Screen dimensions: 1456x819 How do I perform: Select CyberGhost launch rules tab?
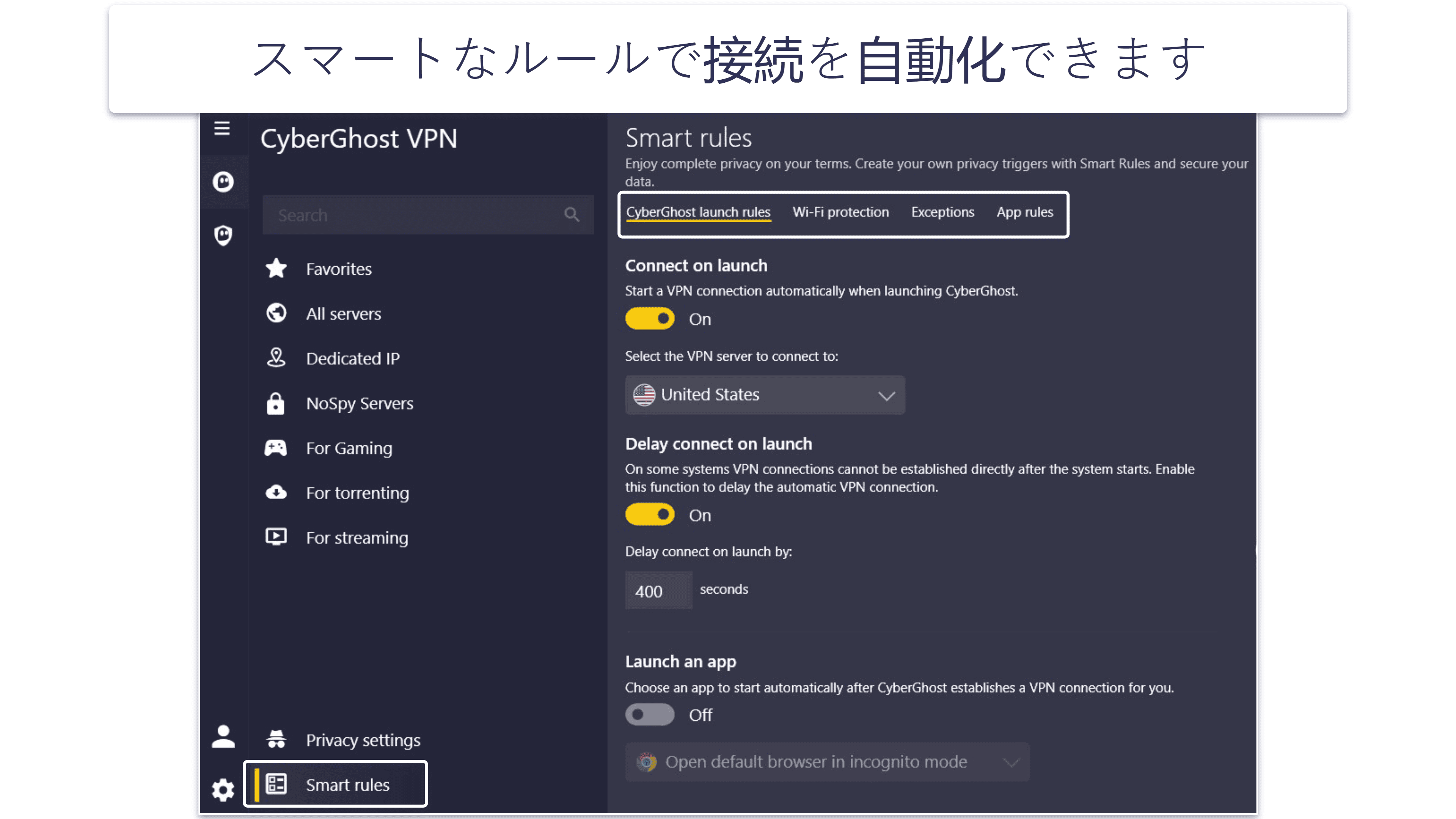[698, 212]
